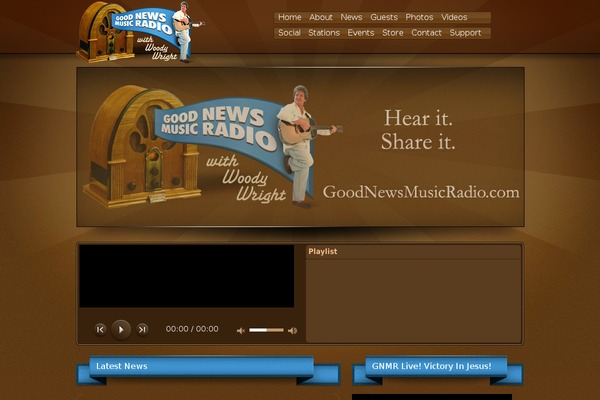Open the About page
The width and height of the screenshot is (600, 400).
pyautogui.click(x=321, y=17)
